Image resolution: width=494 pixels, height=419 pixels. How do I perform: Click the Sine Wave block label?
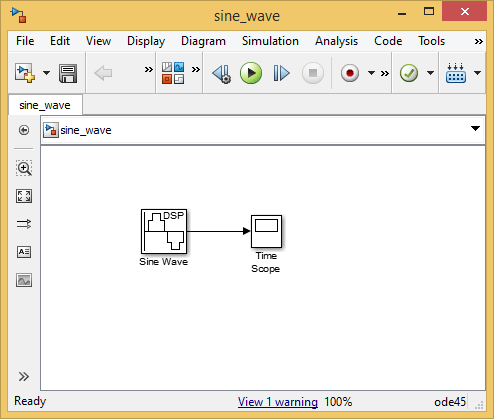pos(163,262)
